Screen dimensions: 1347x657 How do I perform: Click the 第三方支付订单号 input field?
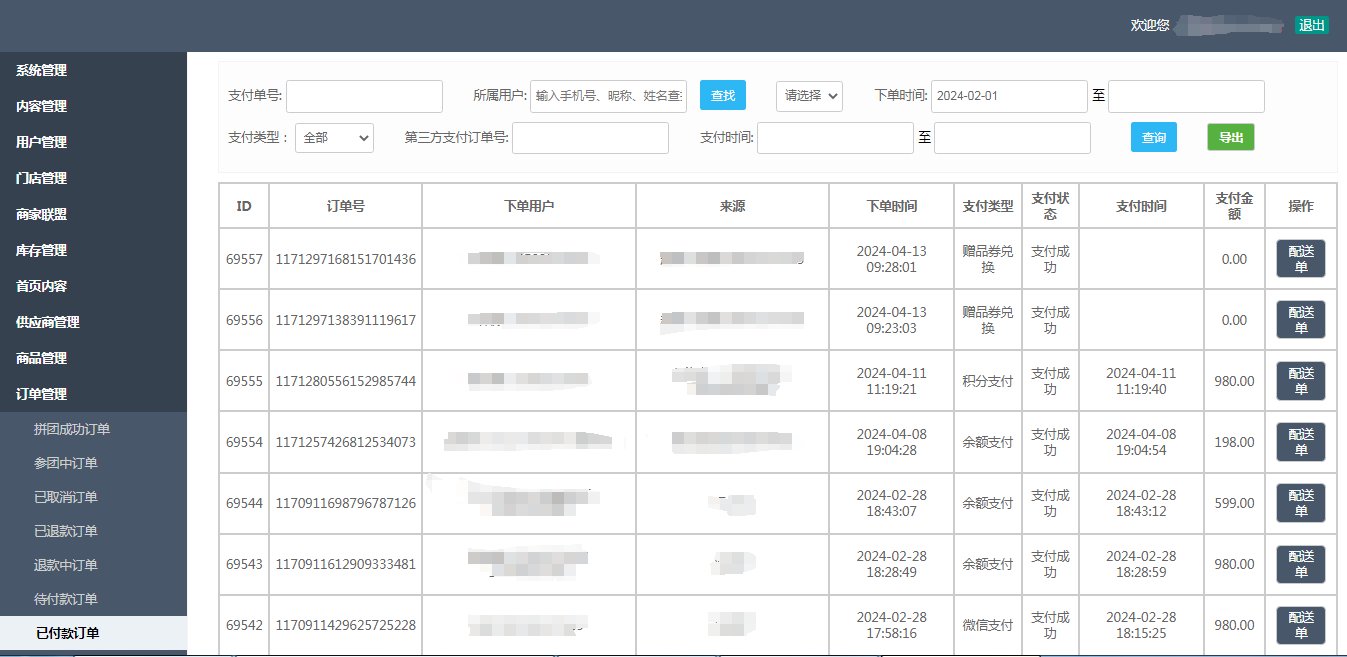[x=590, y=138]
